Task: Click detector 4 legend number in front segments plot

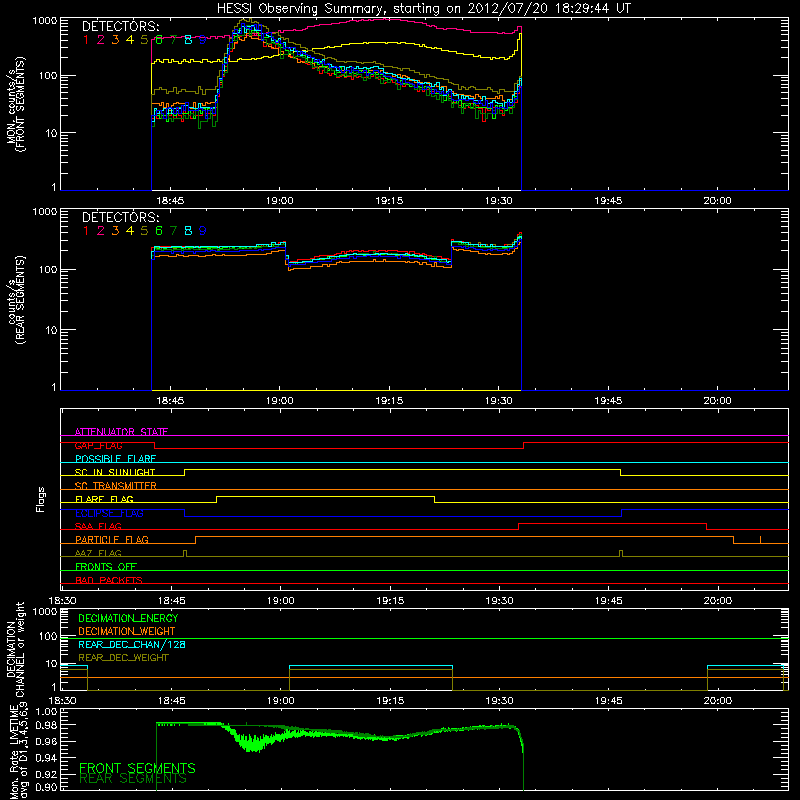Action: 130,40
